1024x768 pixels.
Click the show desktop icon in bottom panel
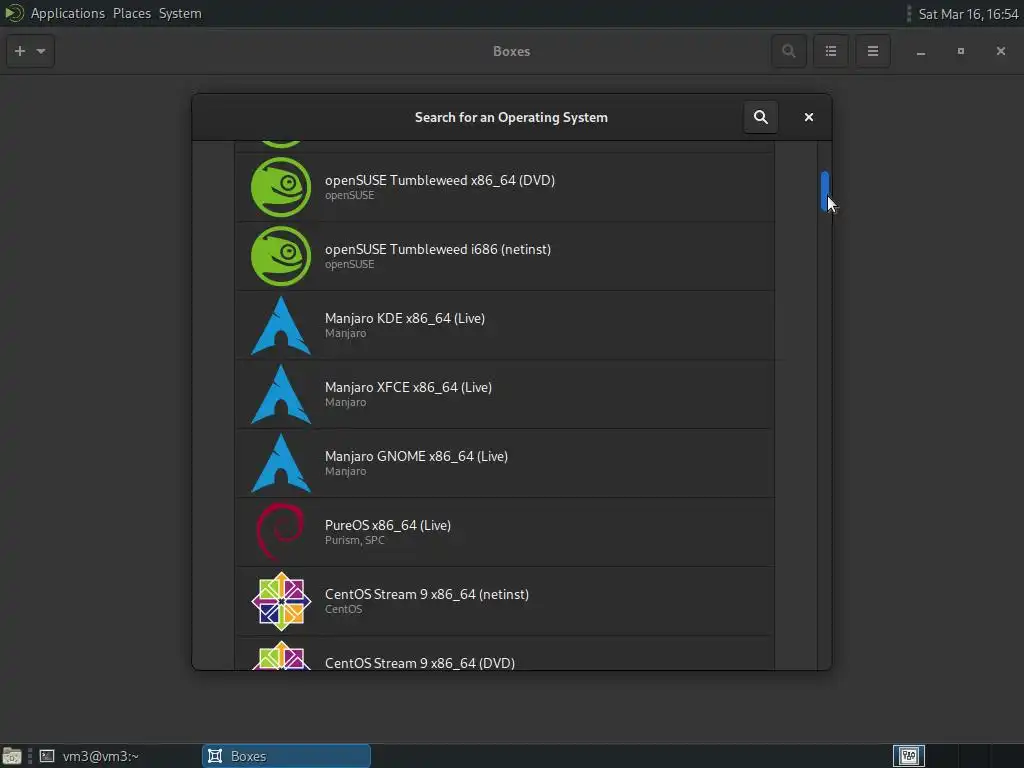click(12, 756)
